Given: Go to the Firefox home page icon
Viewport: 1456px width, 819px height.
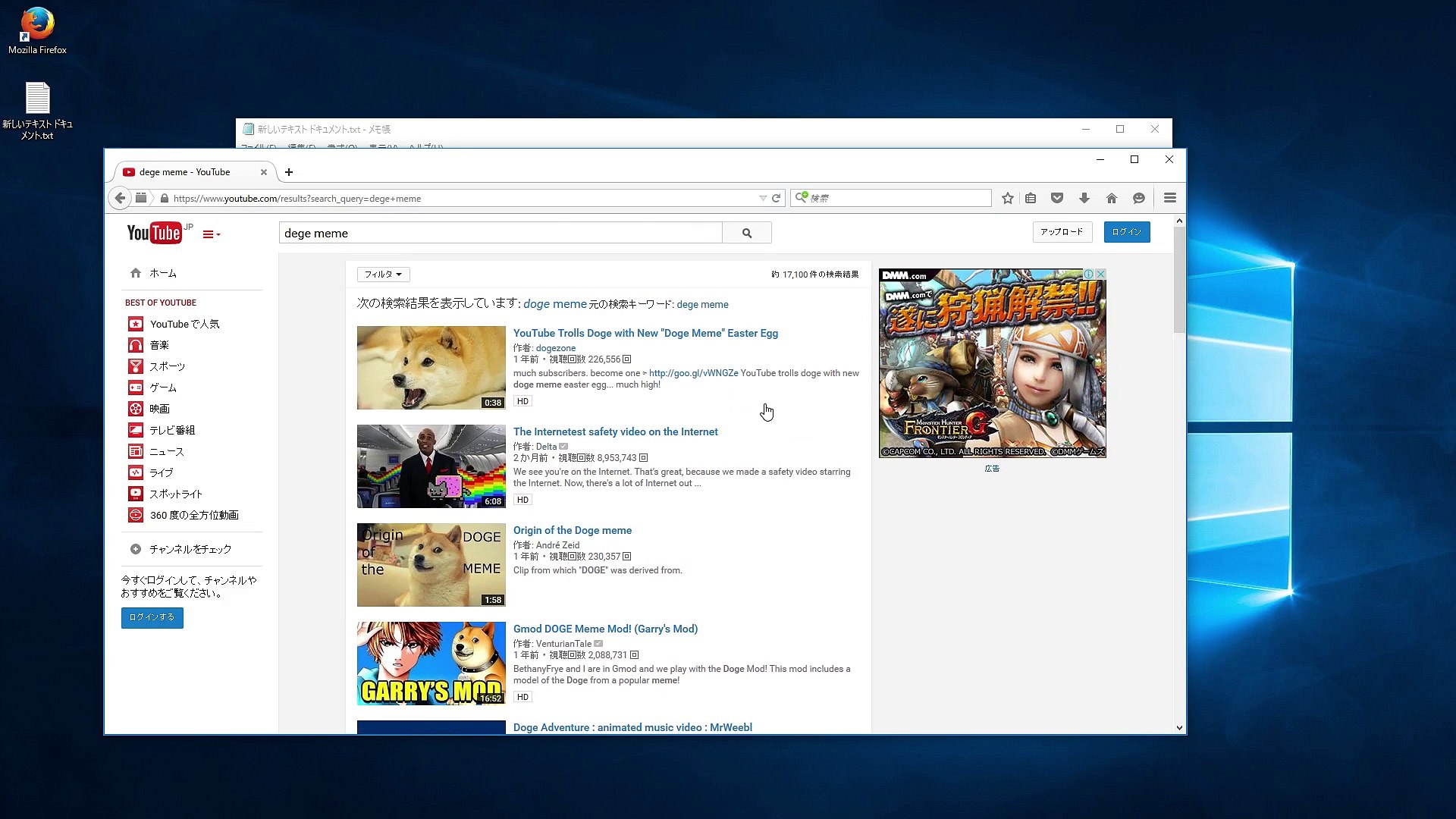Looking at the screenshot, I should (x=1112, y=198).
